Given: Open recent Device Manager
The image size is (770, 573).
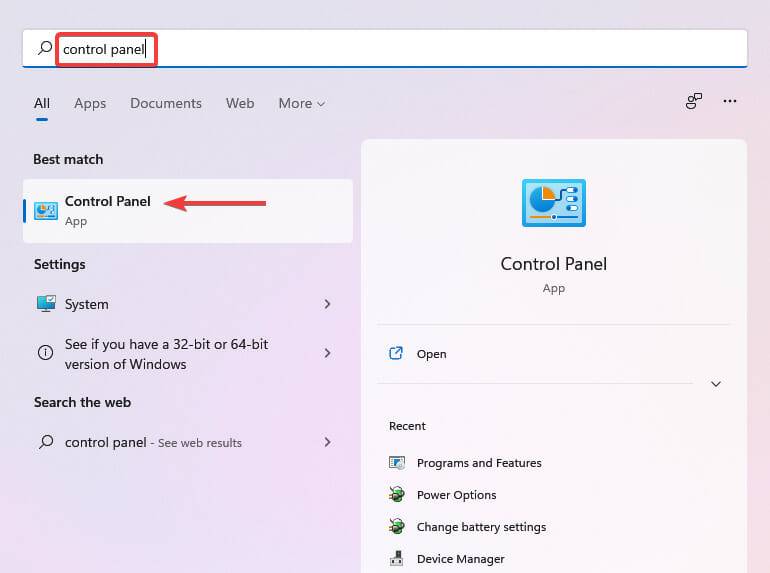Looking at the screenshot, I should [460, 559].
